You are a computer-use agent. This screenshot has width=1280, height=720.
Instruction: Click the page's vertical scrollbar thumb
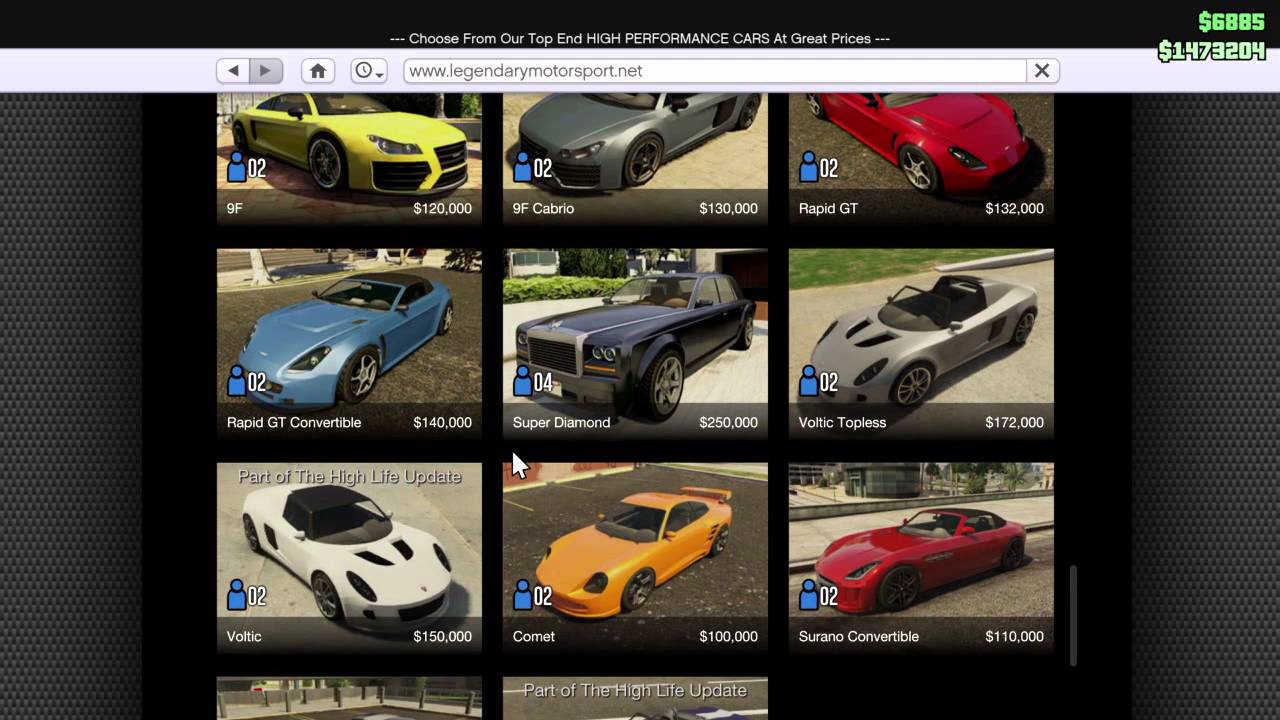coord(1074,615)
